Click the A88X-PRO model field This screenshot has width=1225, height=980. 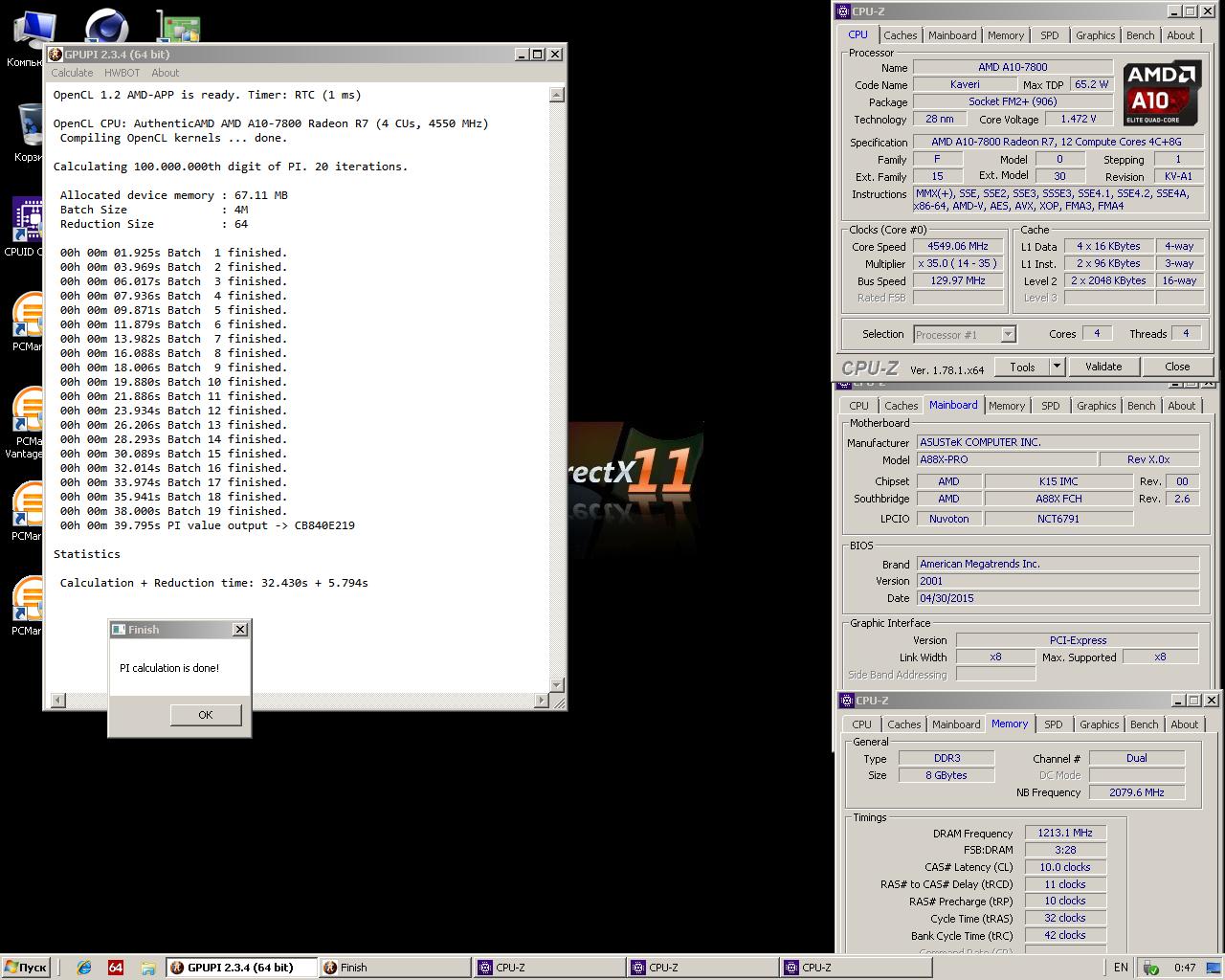coord(1006,459)
